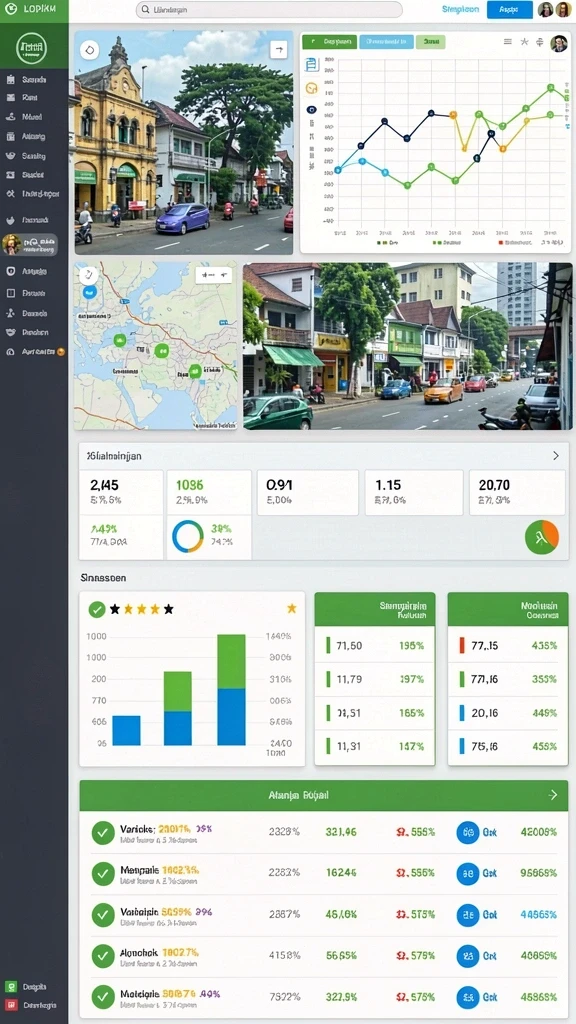Click the avatar in the chart panel corner
The width and height of the screenshot is (576, 1024).
(559, 43)
